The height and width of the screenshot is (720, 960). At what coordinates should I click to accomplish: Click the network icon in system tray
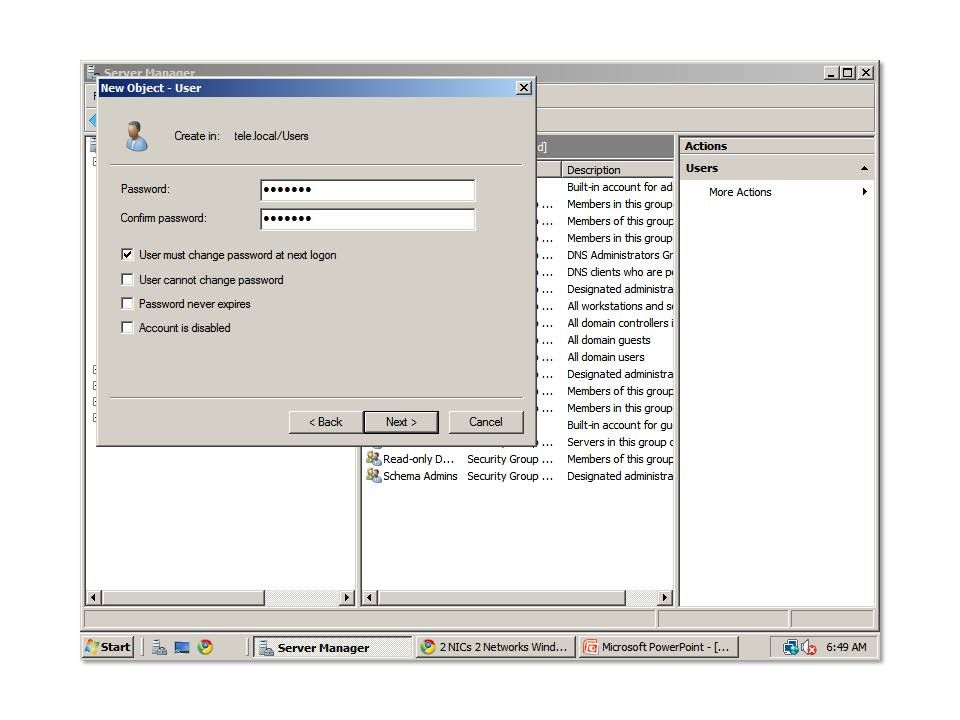coord(791,647)
